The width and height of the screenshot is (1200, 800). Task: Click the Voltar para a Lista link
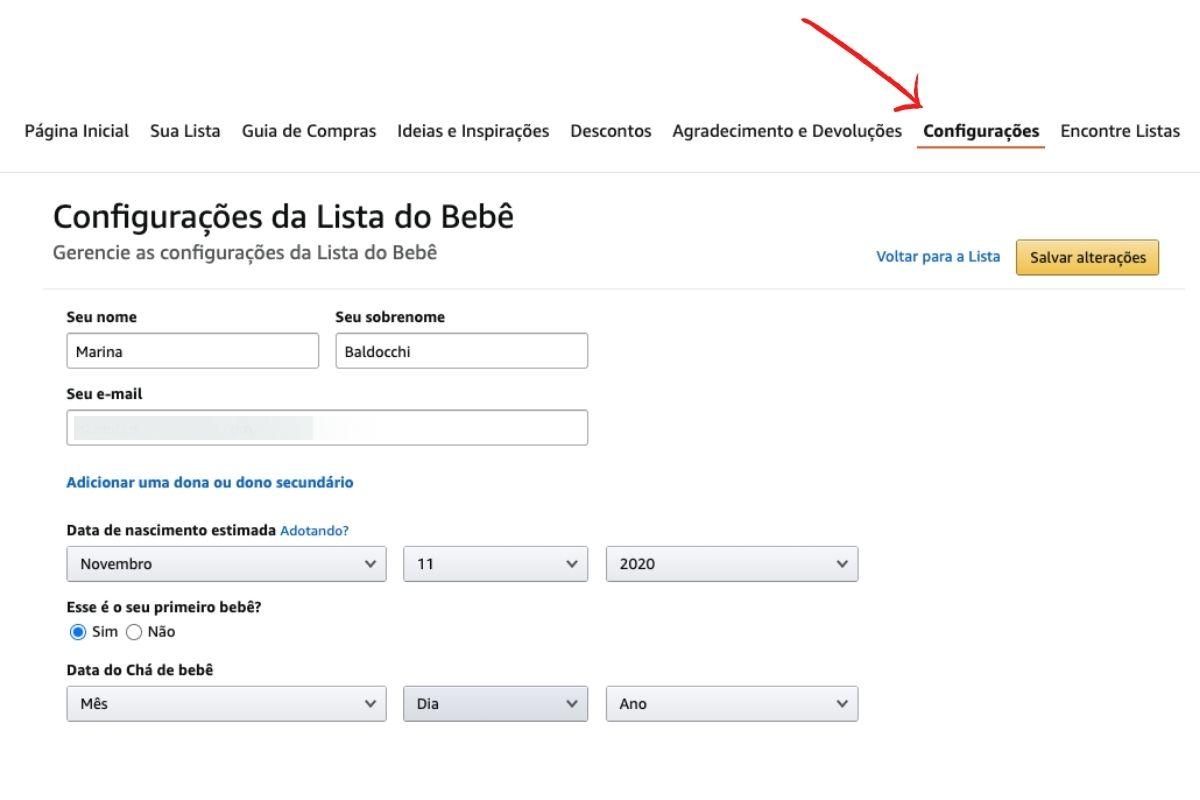pyautogui.click(x=938, y=257)
